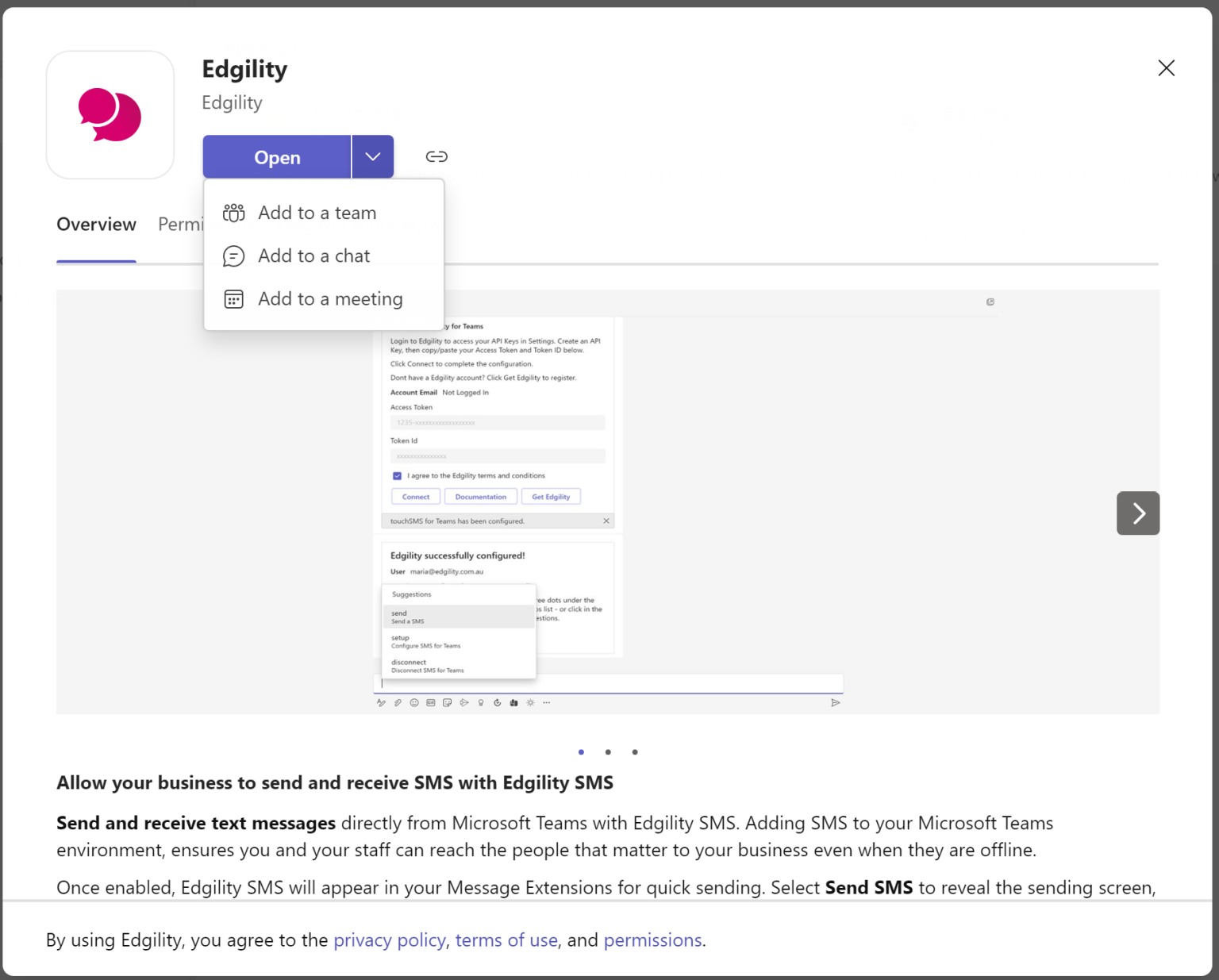Open the privacy policy link
Image resolution: width=1219 pixels, height=980 pixels.
[x=390, y=940]
